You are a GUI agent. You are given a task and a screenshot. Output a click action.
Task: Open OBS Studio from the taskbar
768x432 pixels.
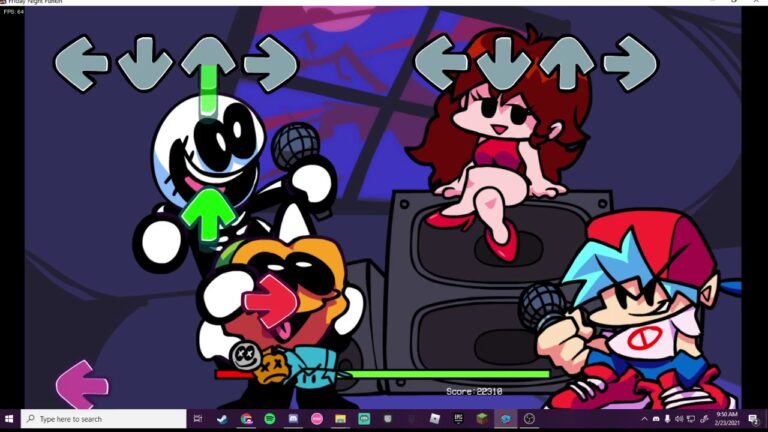coord(529,419)
